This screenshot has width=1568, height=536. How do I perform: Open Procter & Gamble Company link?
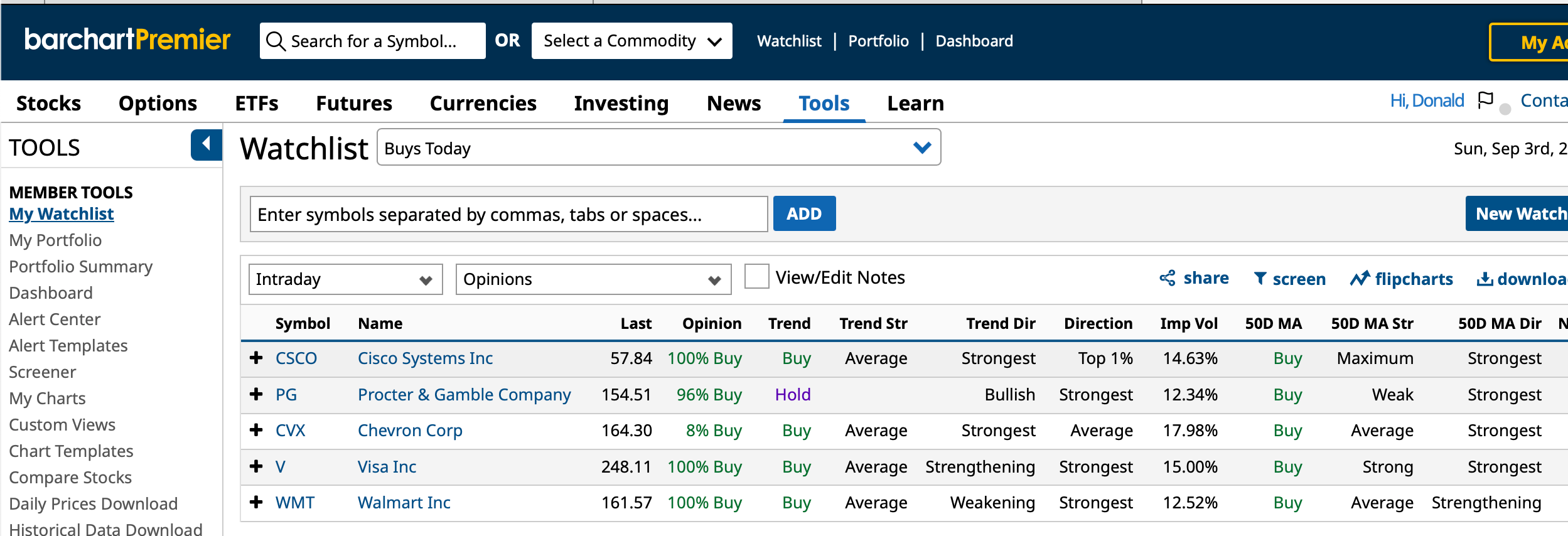464,394
